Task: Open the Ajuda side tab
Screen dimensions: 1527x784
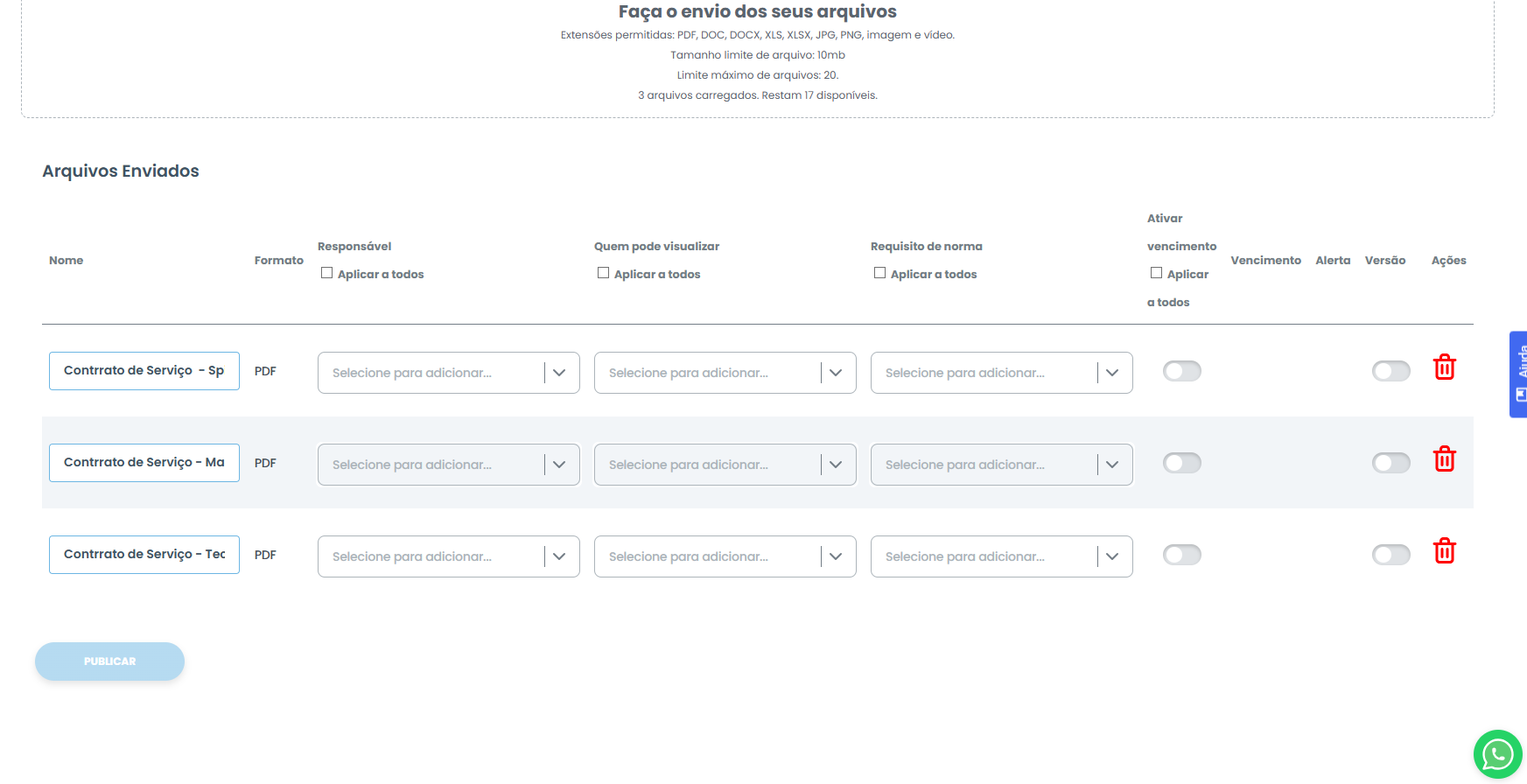Action: (1519, 374)
